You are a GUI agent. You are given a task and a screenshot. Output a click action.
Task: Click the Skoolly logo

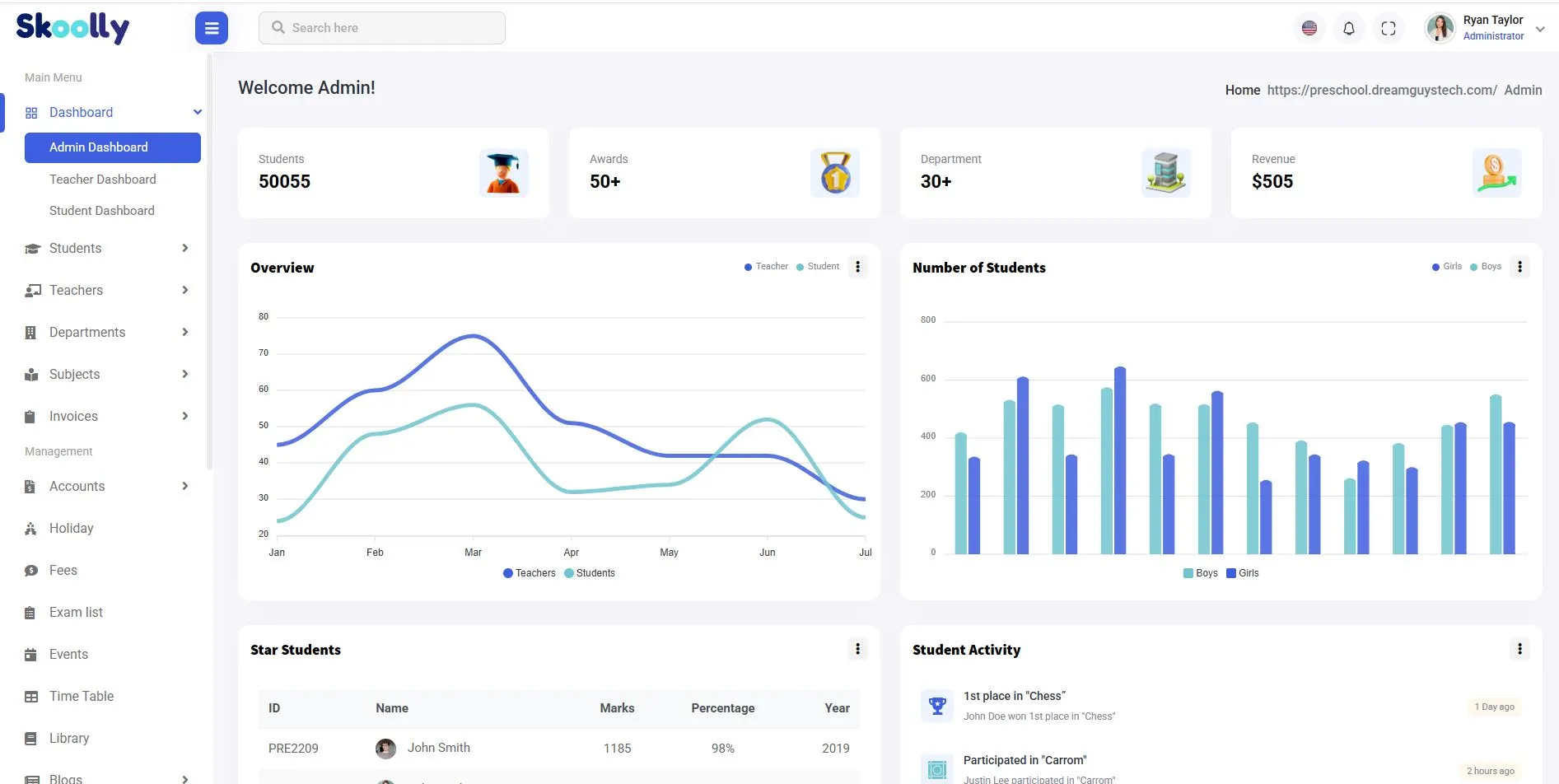(x=72, y=27)
